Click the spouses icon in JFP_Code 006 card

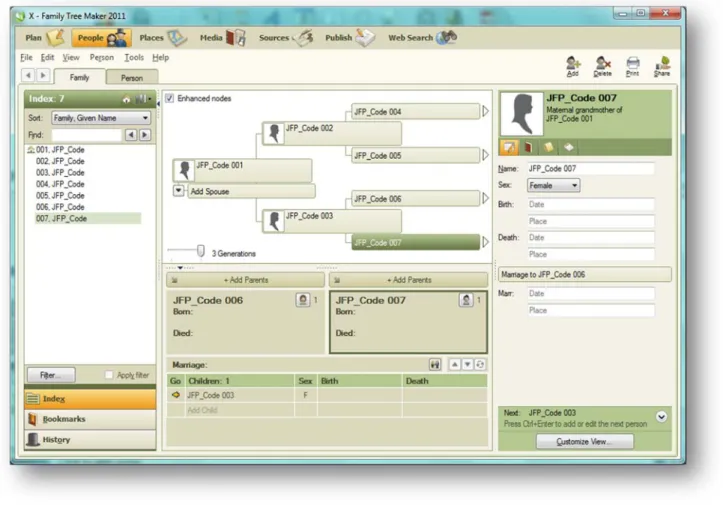[x=302, y=300]
